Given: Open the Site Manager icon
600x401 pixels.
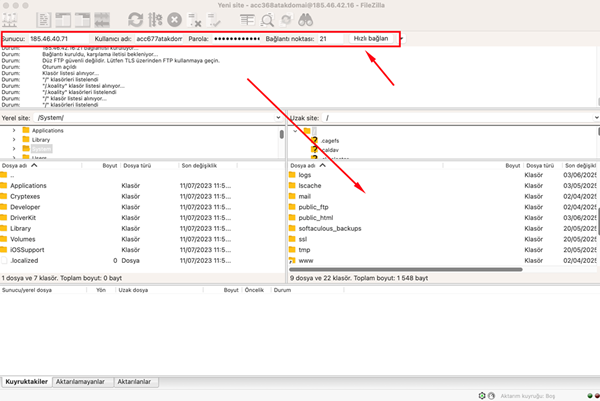Looking at the screenshot, I should click(9, 20).
